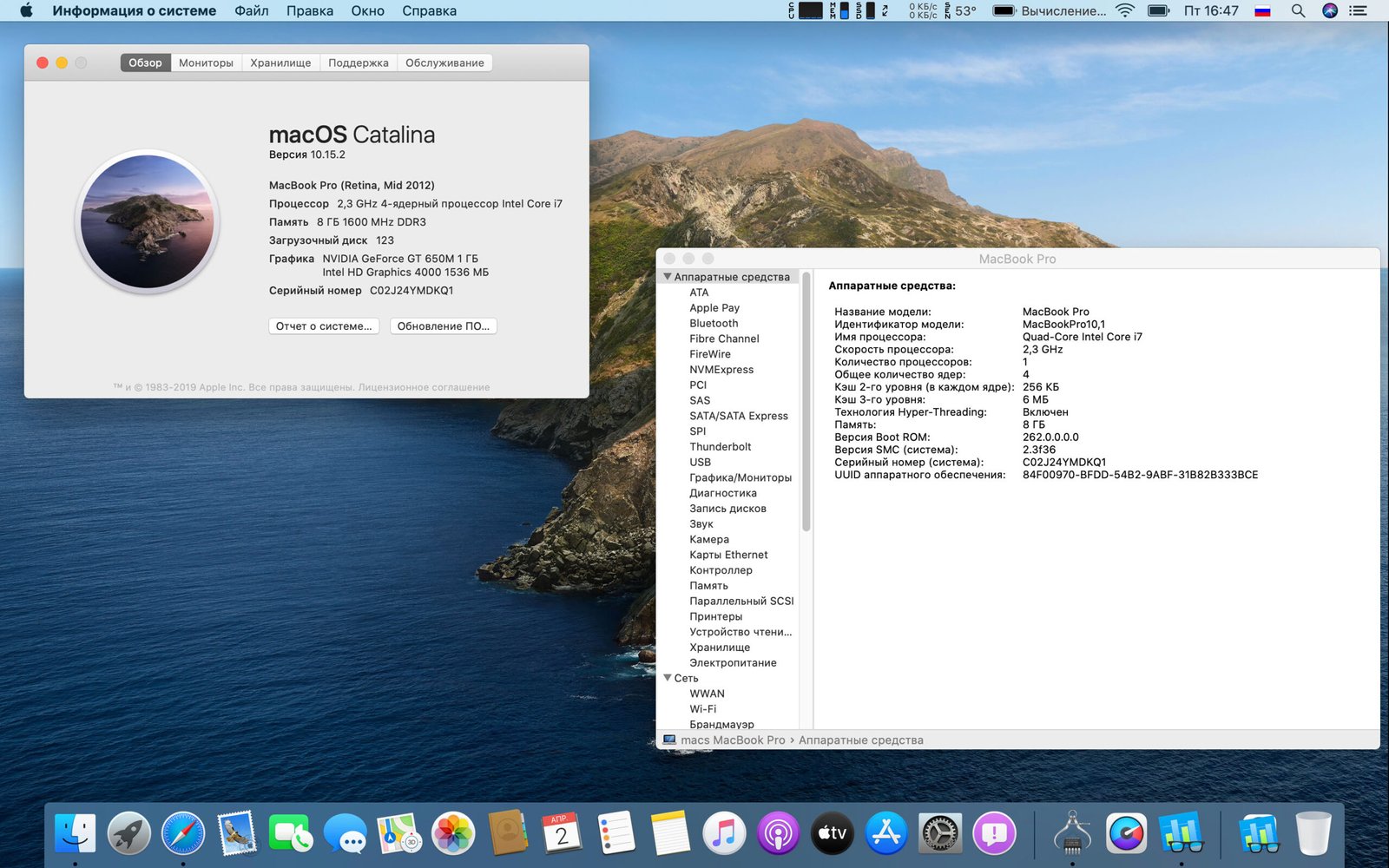
Task: Click the Отчет о системе button
Action: click(324, 326)
